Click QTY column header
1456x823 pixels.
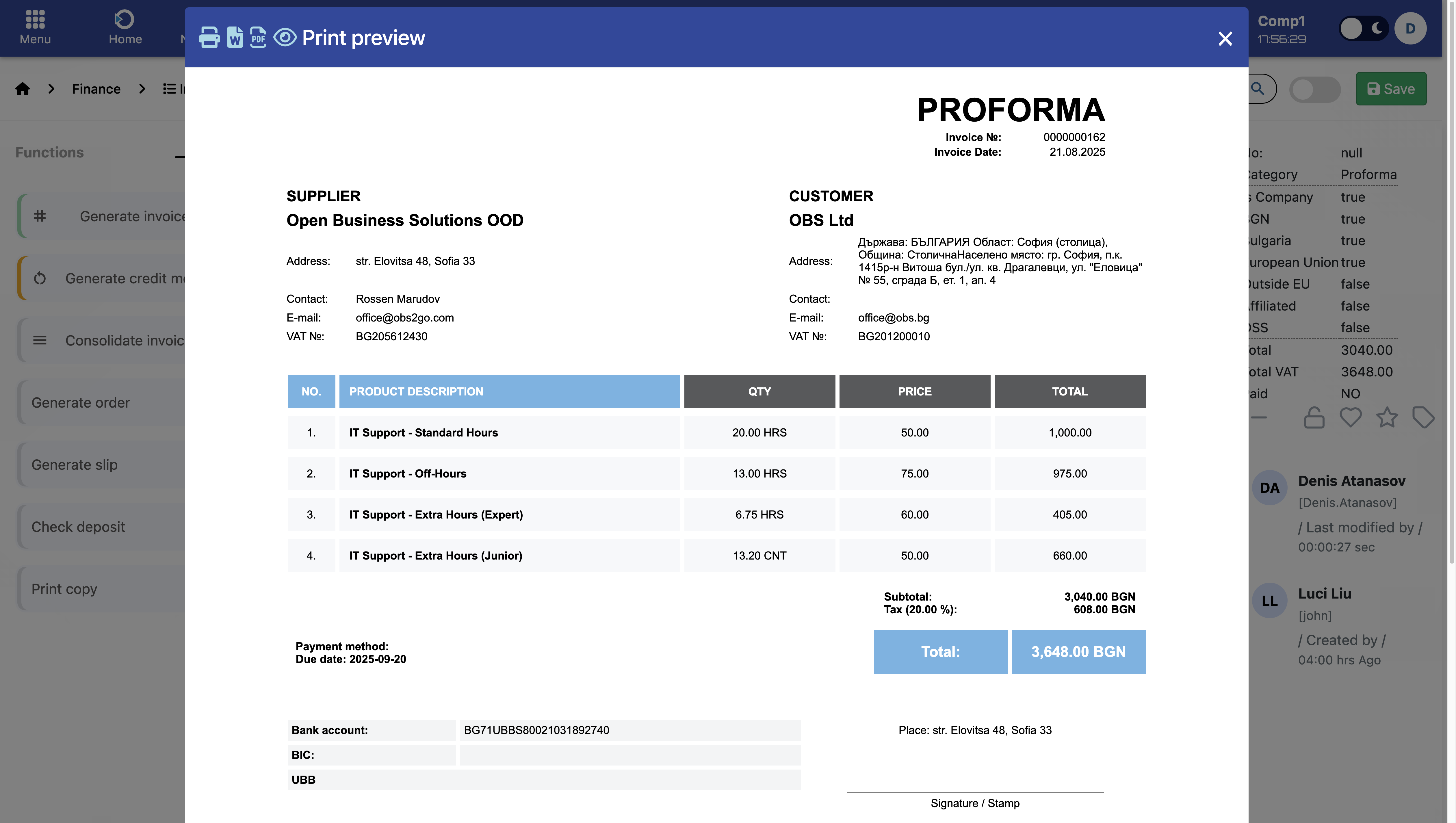pos(759,392)
